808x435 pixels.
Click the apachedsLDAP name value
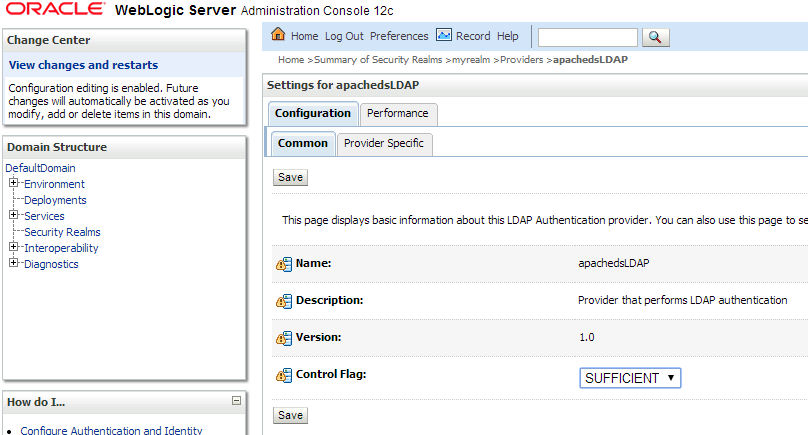click(614, 263)
